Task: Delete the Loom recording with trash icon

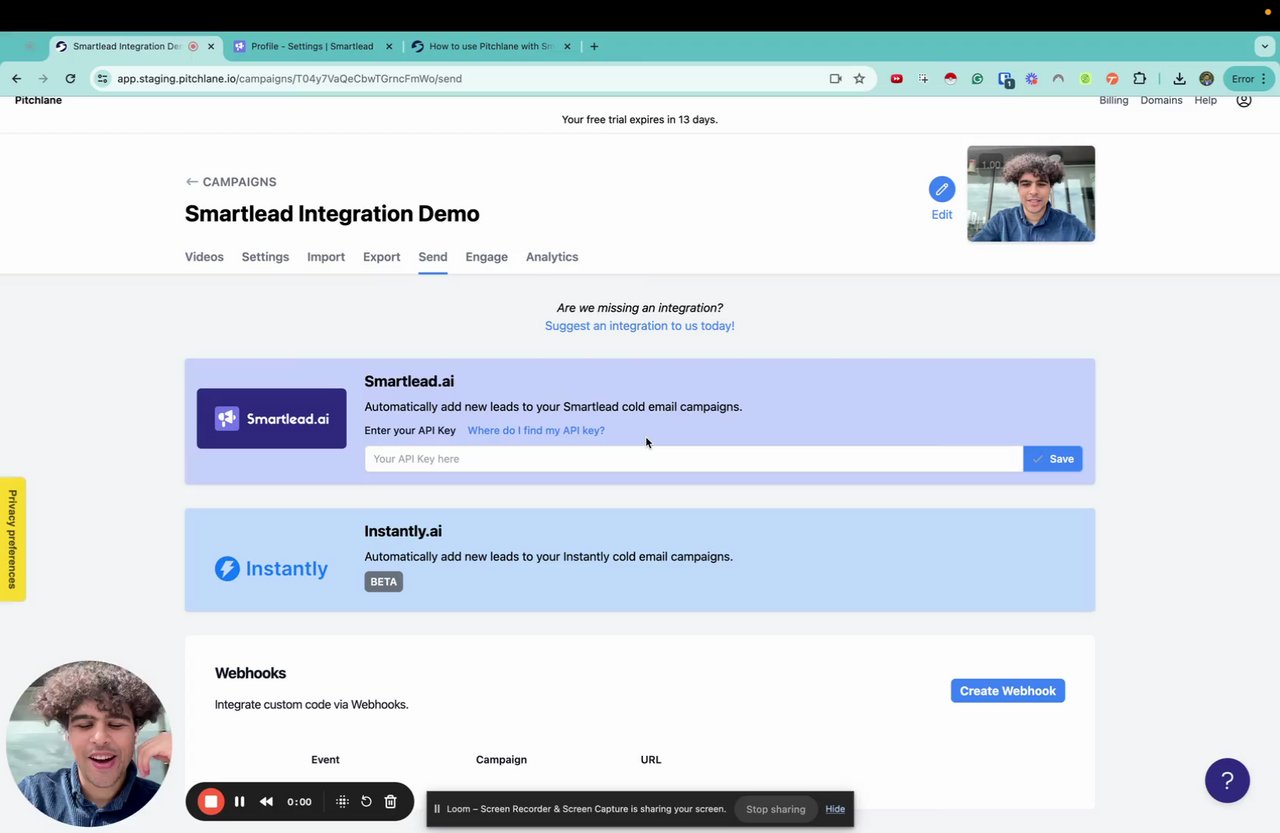Action: pos(391,801)
